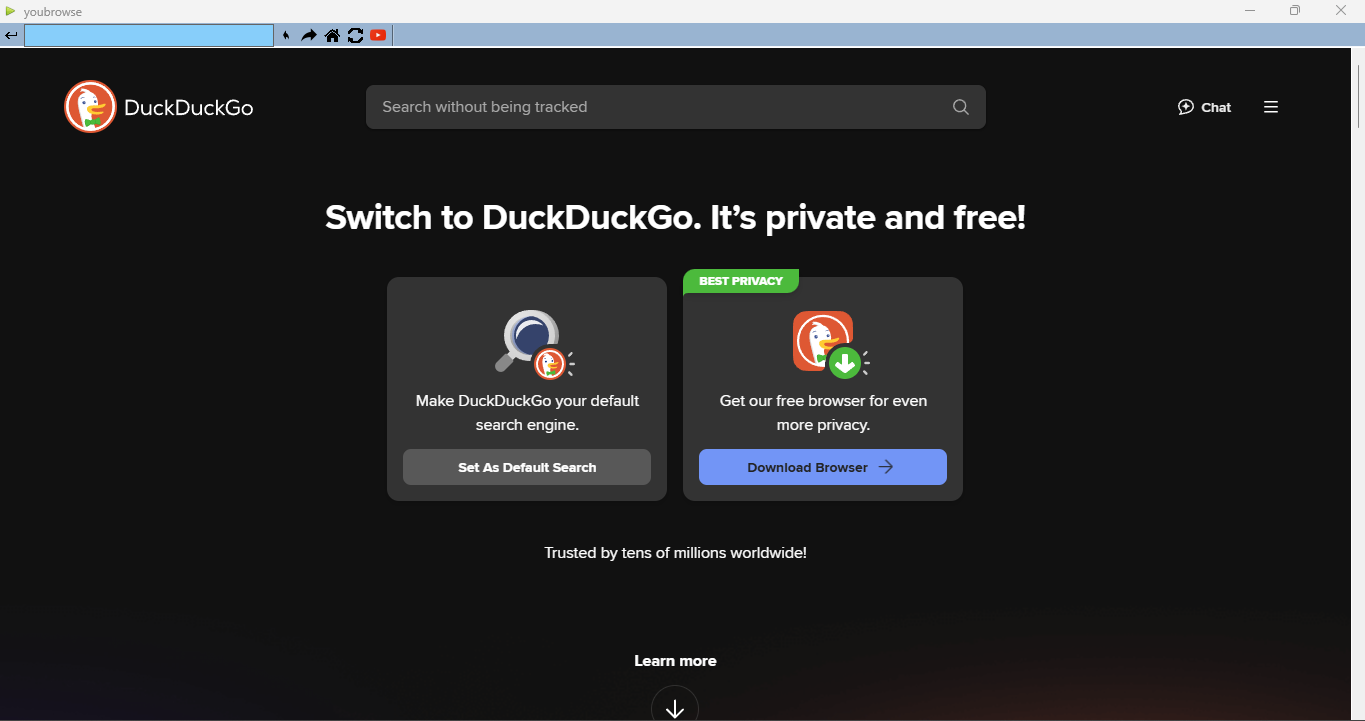1365x721 pixels.
Task: Open the YouTube toolbar icon
Action: tap(378, 36)
